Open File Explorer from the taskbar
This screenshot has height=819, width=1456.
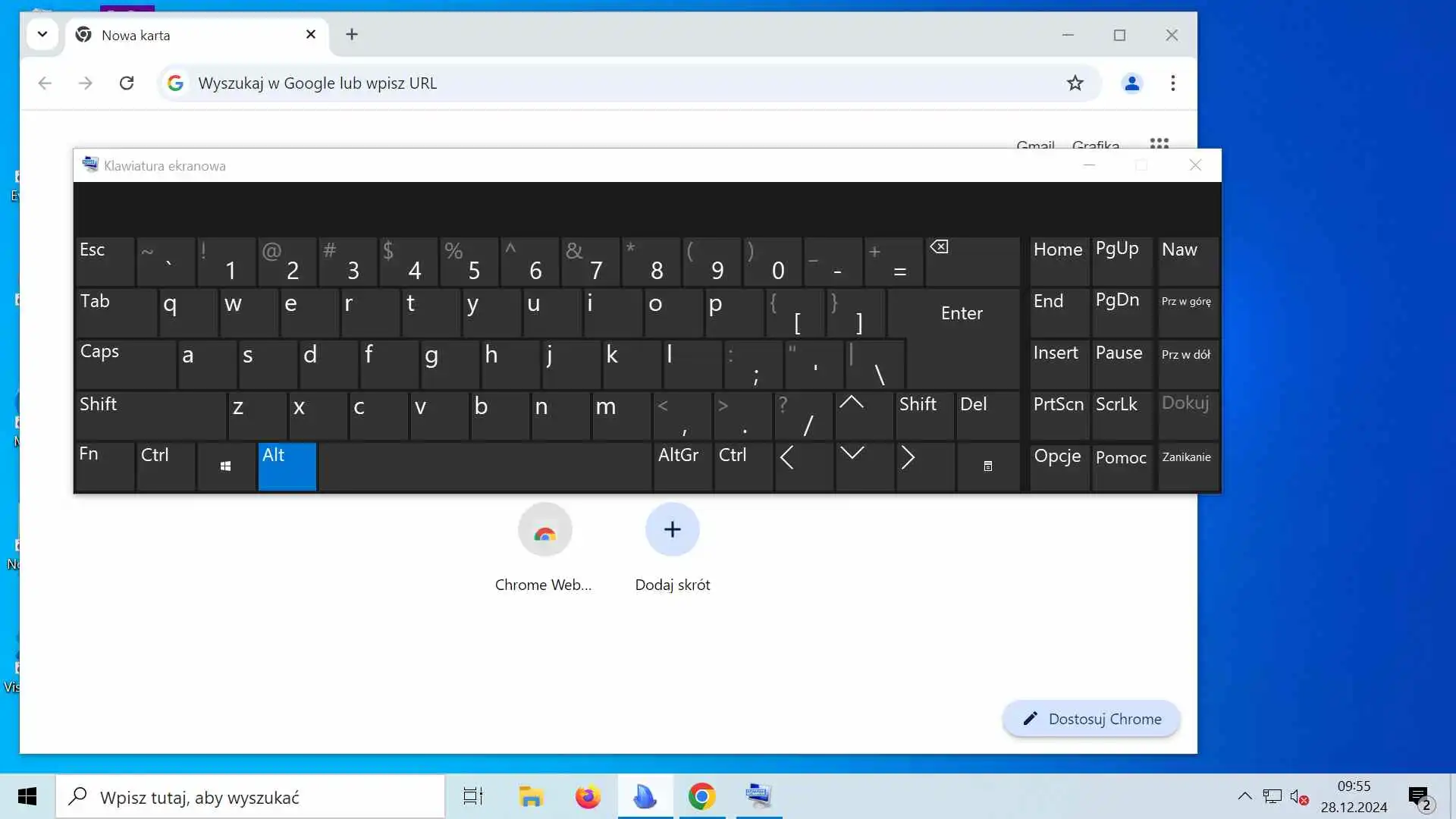pos(531,796)
